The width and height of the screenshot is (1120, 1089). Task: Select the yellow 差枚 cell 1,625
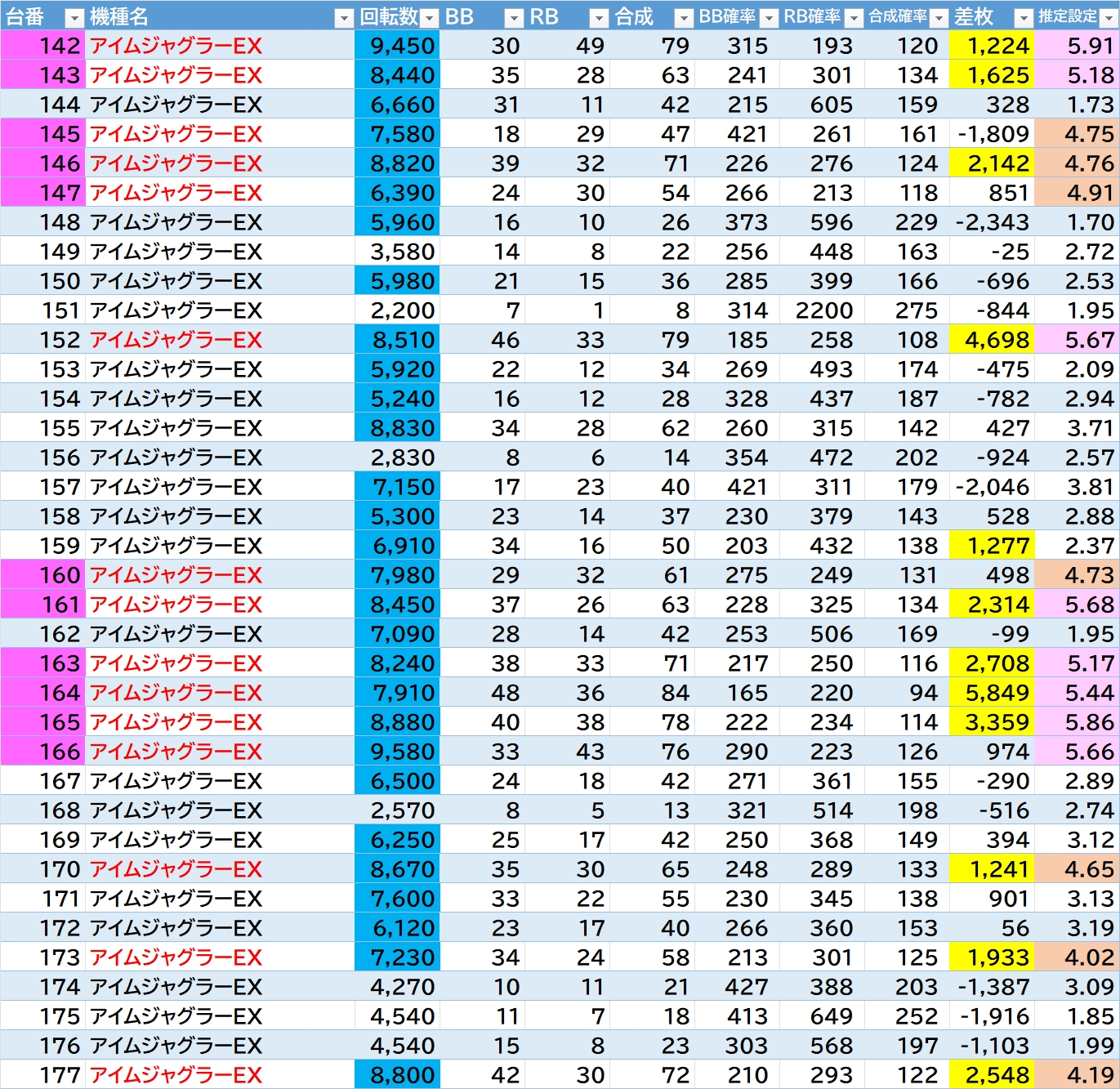[992, 75]
